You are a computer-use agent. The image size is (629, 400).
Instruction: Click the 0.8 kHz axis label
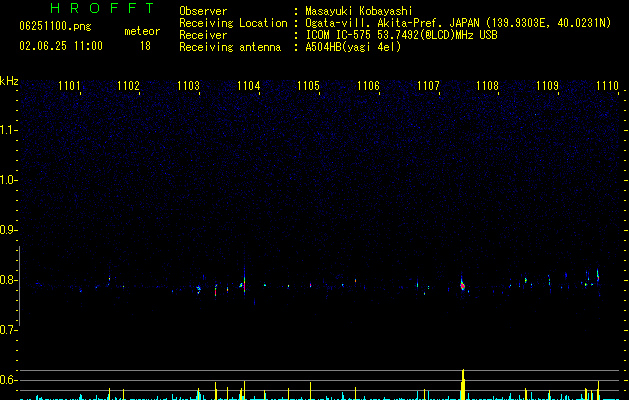point(8,280)
